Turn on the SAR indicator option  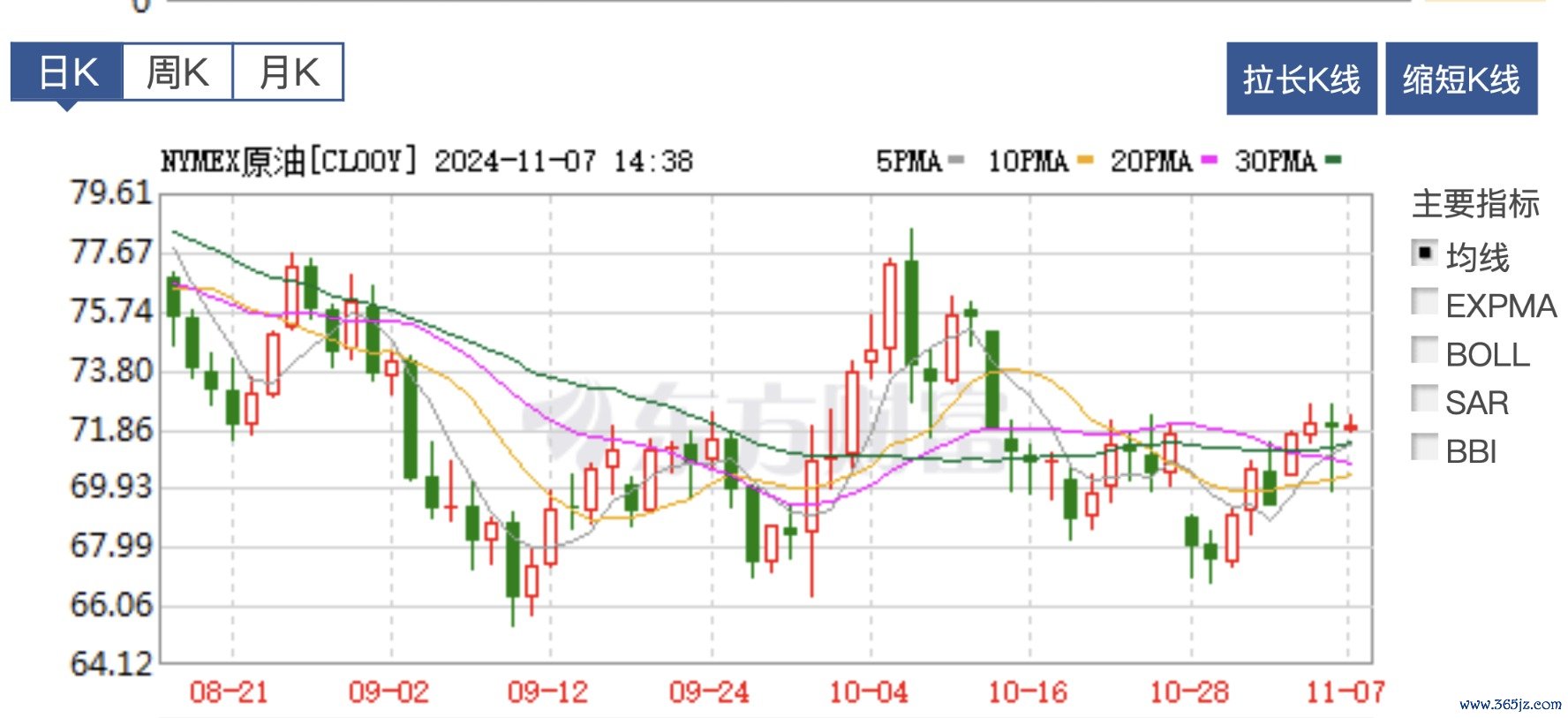click(1423, 400)
